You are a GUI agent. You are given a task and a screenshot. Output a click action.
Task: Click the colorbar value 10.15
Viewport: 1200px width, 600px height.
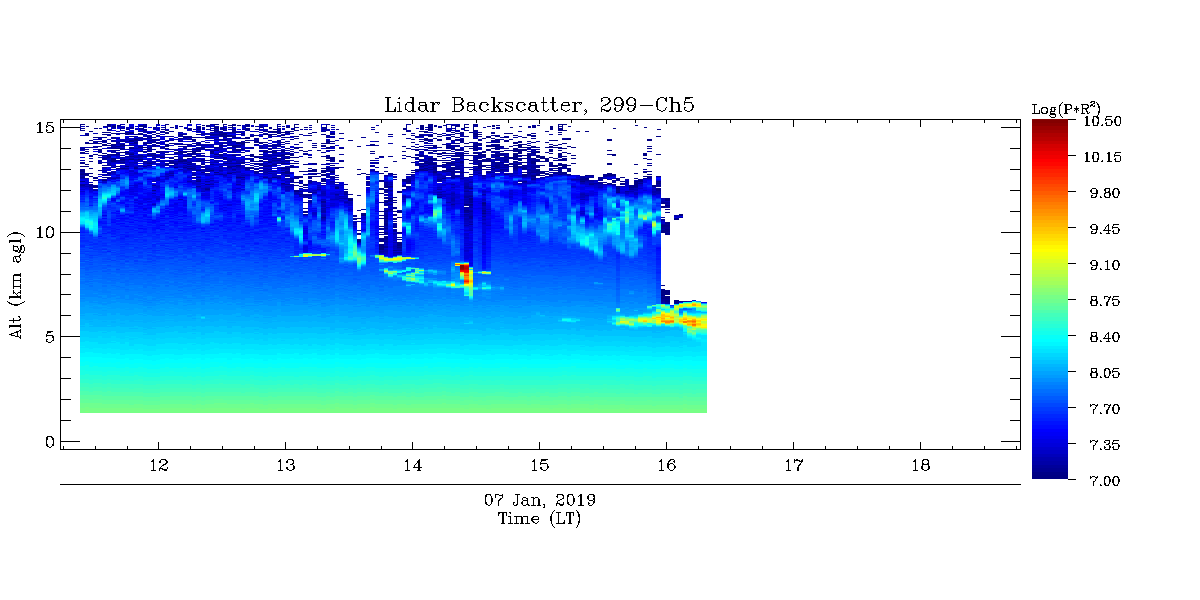(1101, 158)
